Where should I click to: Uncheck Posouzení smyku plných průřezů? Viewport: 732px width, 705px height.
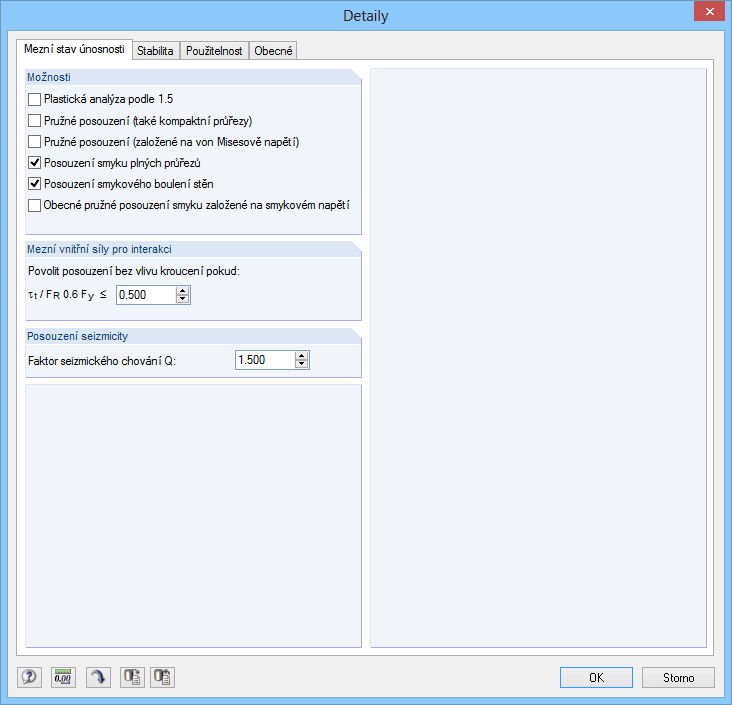pos(35,163)
